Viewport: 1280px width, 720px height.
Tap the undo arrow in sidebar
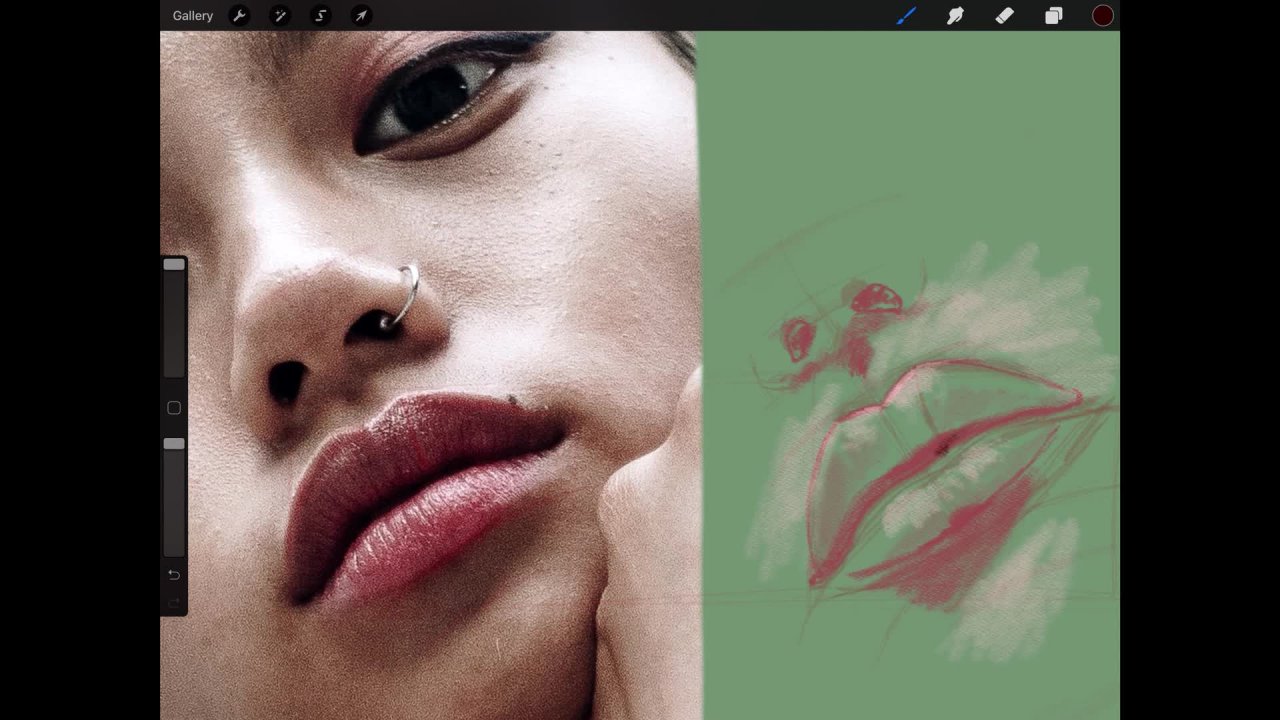174,575
